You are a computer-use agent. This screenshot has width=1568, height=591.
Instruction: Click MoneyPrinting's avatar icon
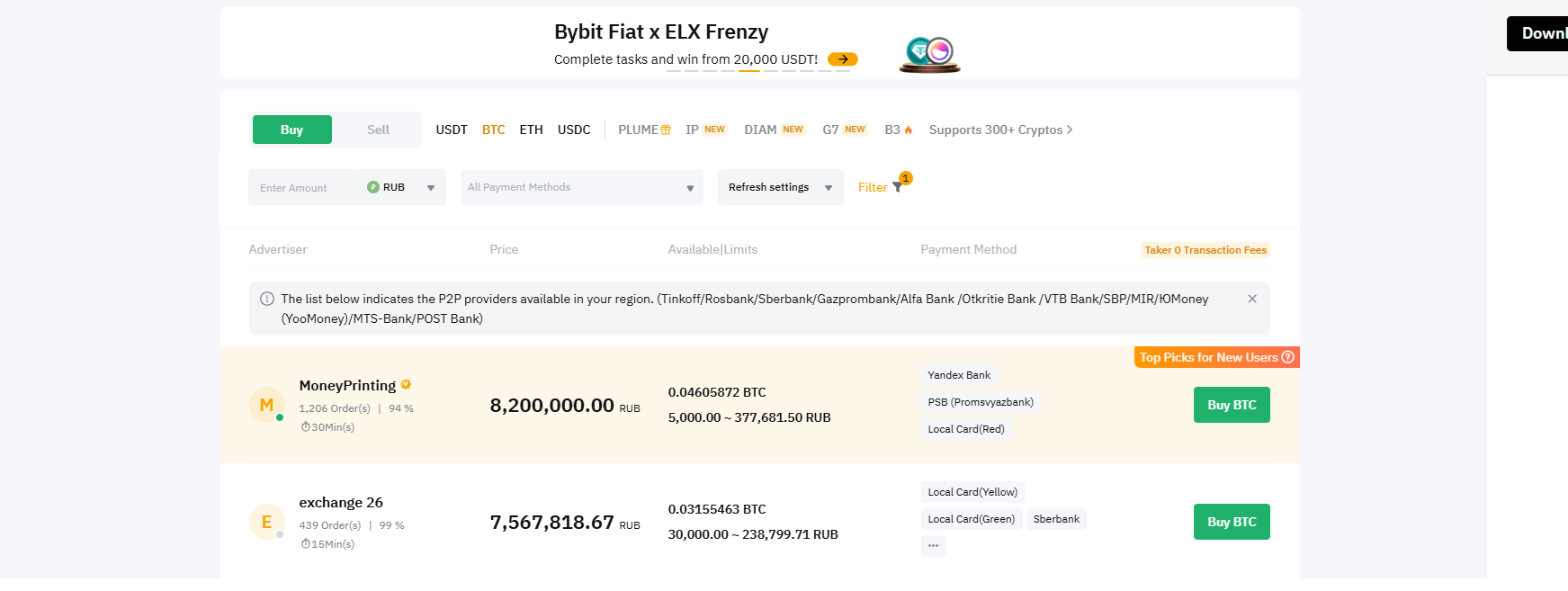click(x=266, y=405)
